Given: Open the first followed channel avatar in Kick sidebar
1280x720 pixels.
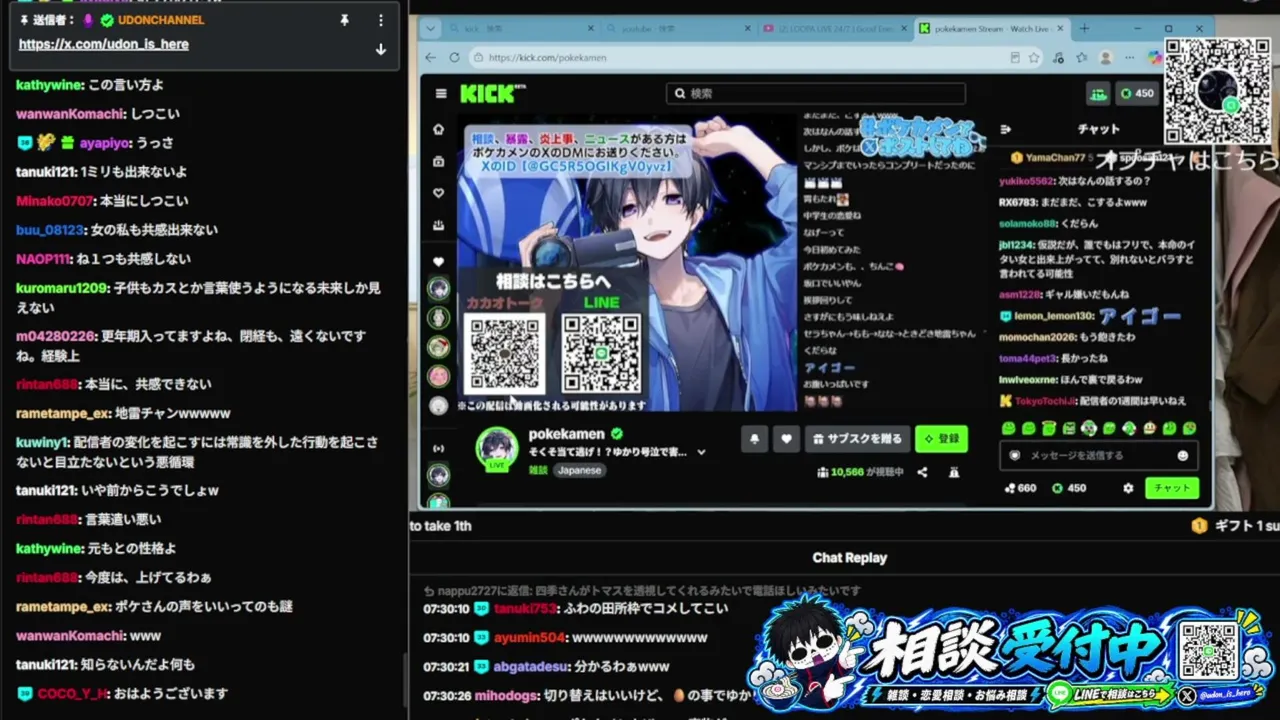Looking at the screenshot, I should [438, 290].
